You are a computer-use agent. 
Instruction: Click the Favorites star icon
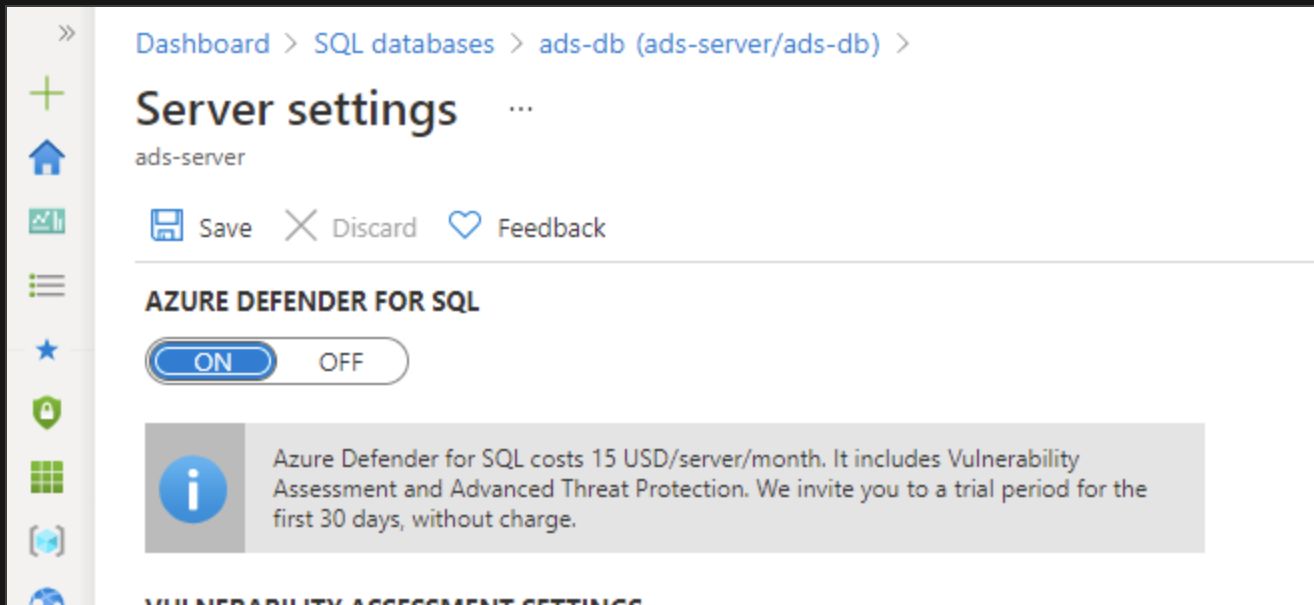(46, 350)
